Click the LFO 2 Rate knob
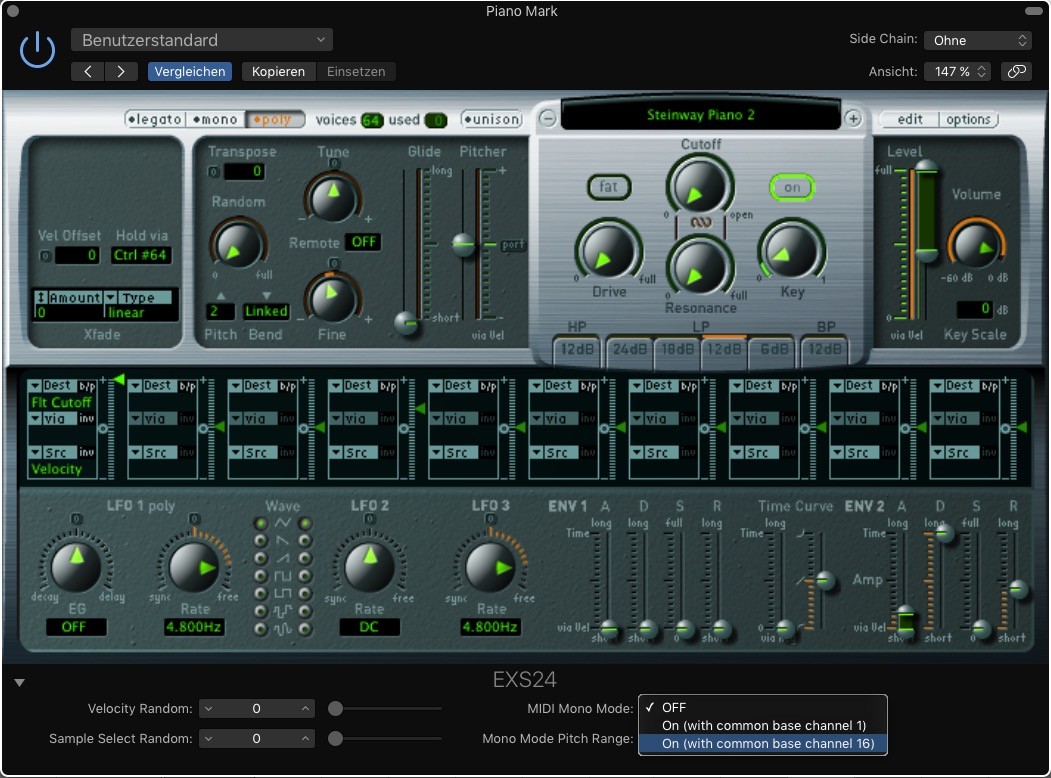The height and width of the screenshot is (778, 1051). [x=369, y=567]
